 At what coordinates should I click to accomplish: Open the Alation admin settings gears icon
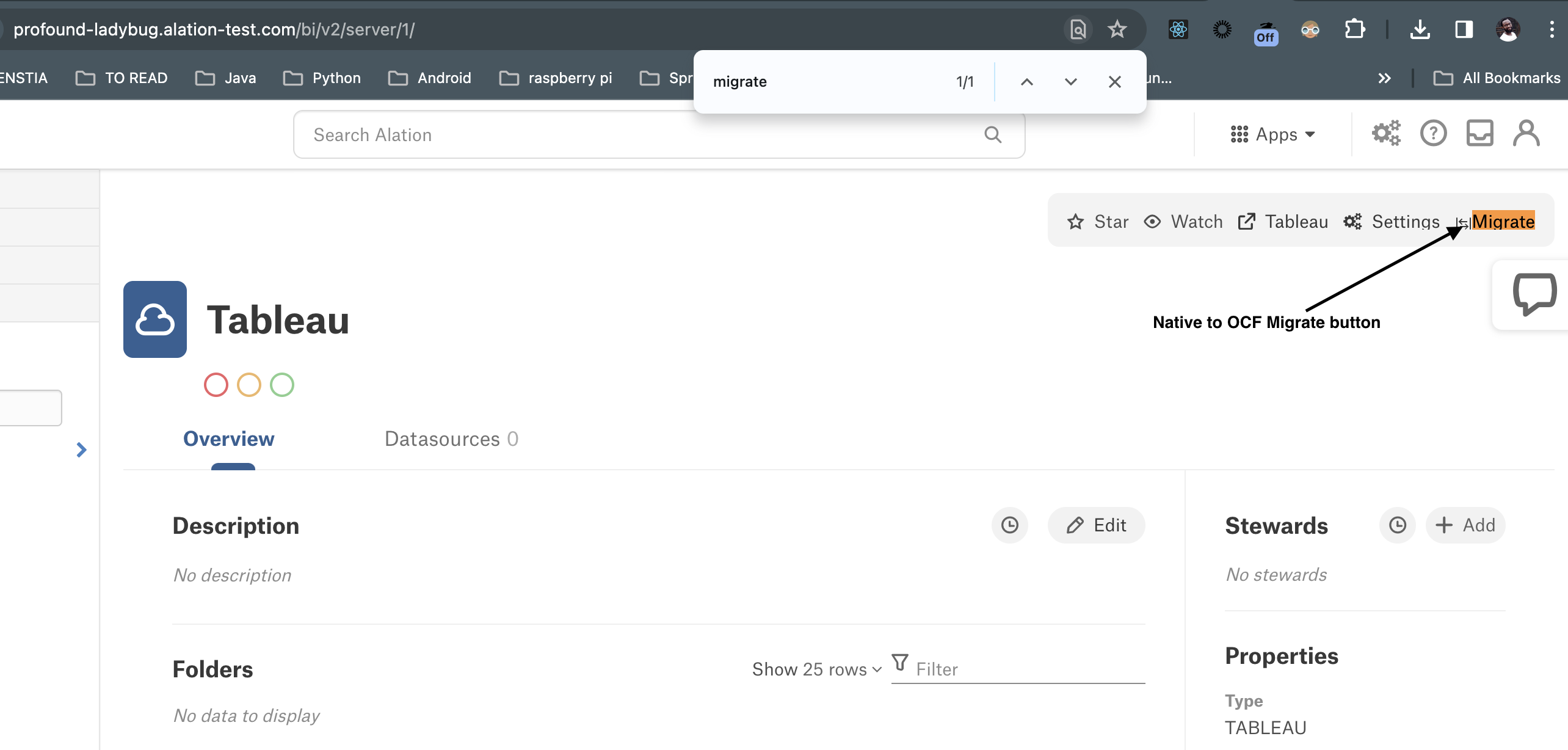click(x=1386, y=133)
